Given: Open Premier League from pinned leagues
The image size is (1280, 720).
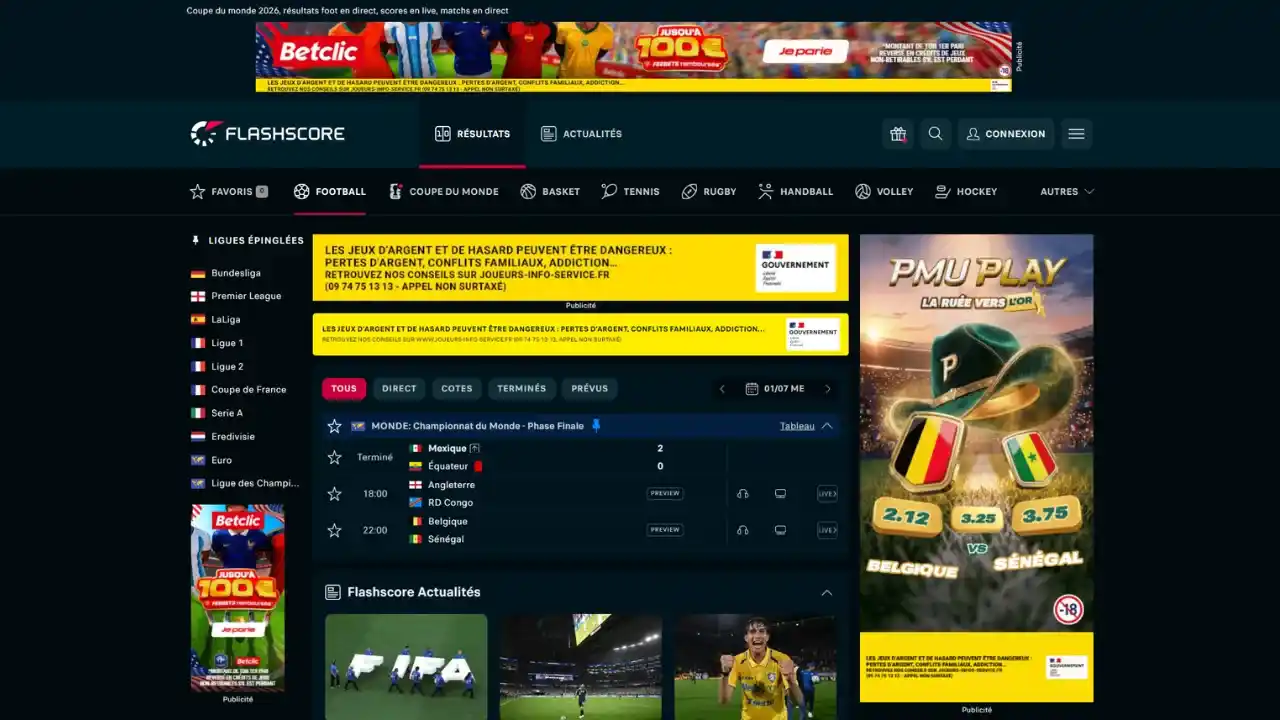Looking at the screenshot, I should click(x=246, y=296).
